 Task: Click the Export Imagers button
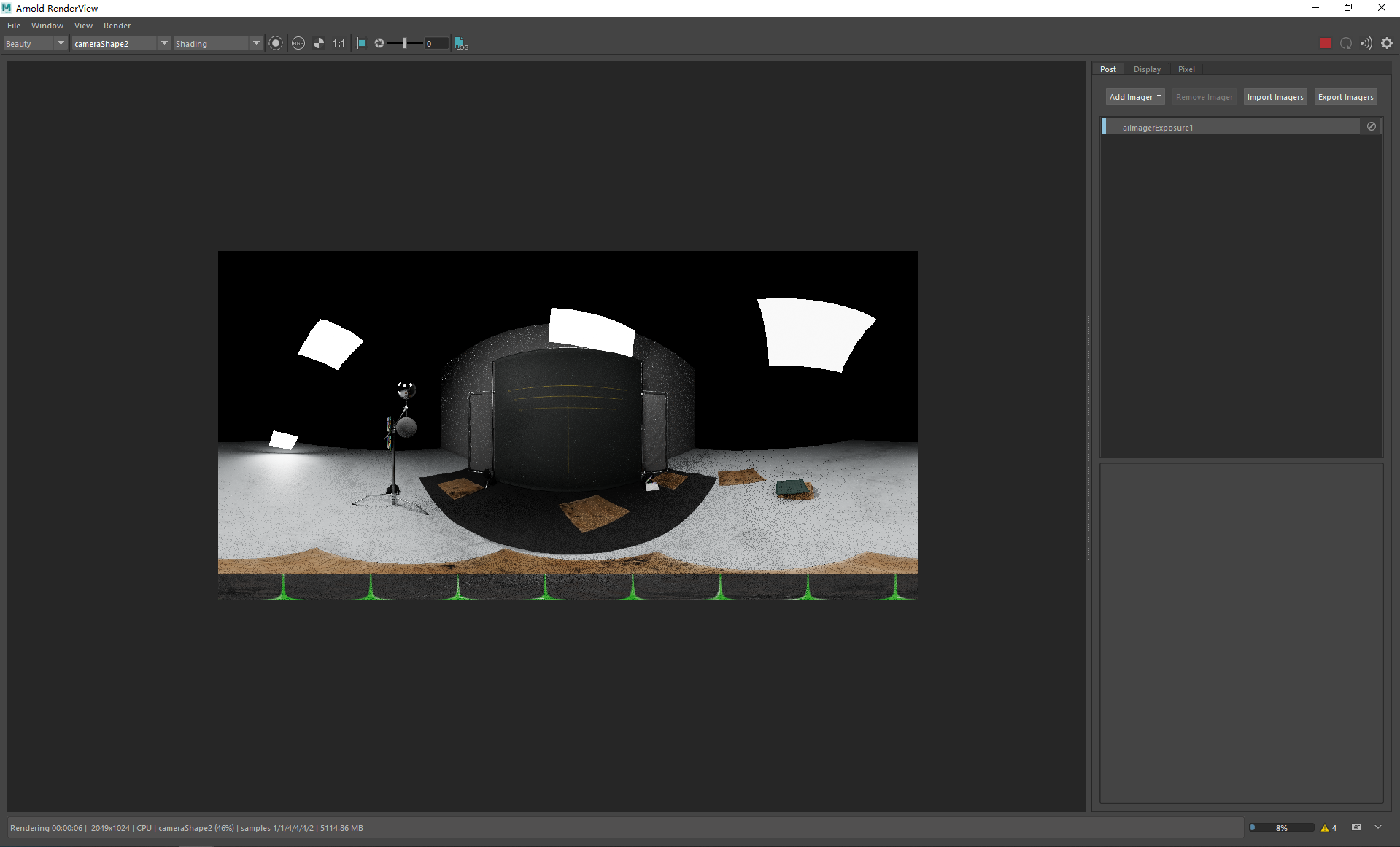[1345, 97]
